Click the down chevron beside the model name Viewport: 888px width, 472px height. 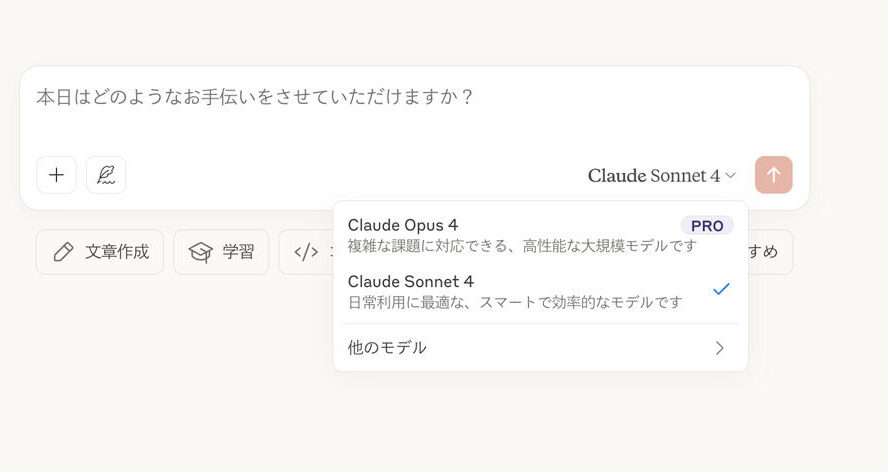click(731, 176)
